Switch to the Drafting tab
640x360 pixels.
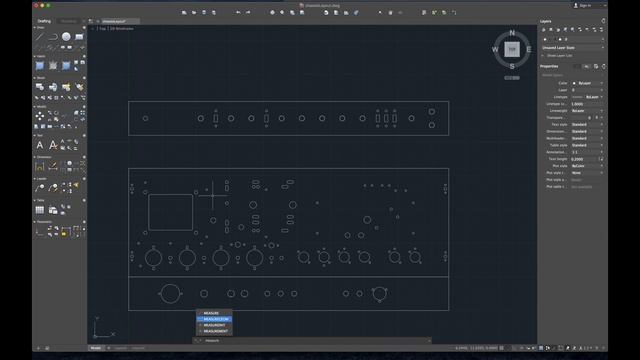point(44,21)
